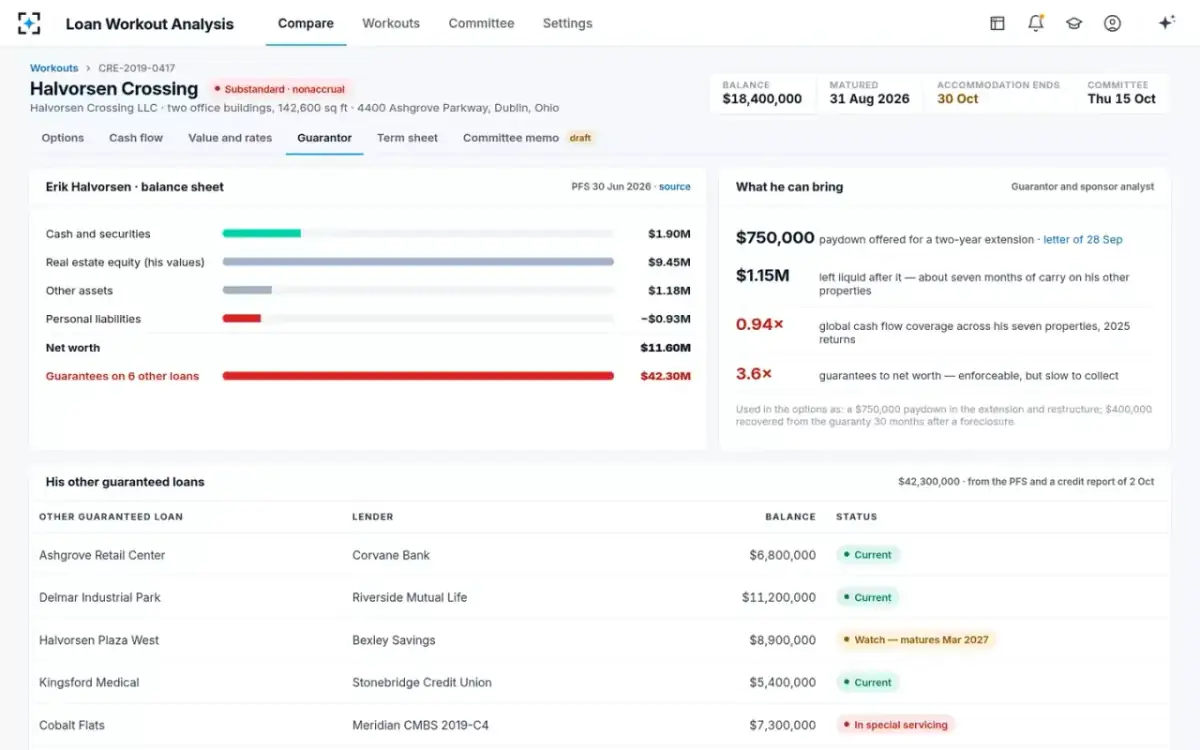Select the Cash flow sub-tab
The image size is (1200, 750).
[136, 138]
